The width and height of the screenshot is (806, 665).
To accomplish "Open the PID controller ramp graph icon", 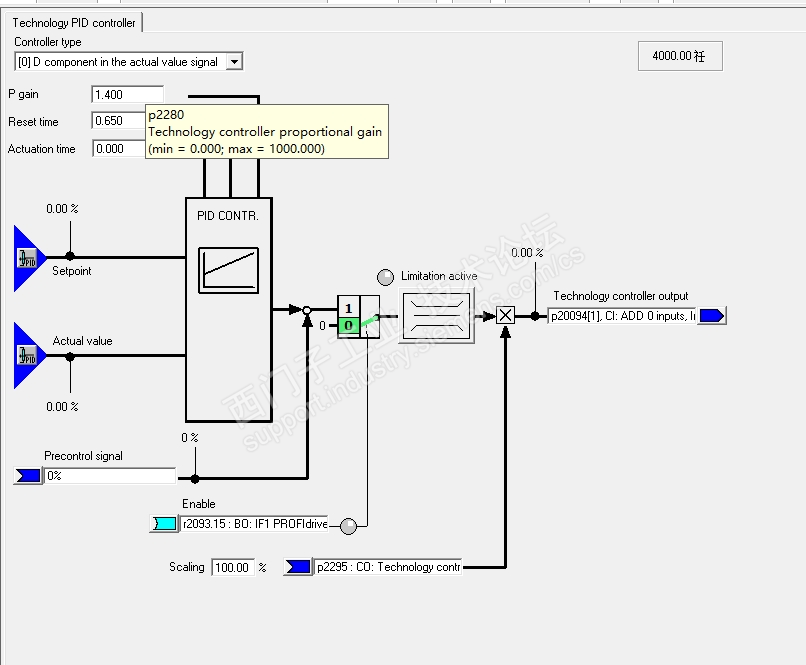I will [x=228, y=270].
